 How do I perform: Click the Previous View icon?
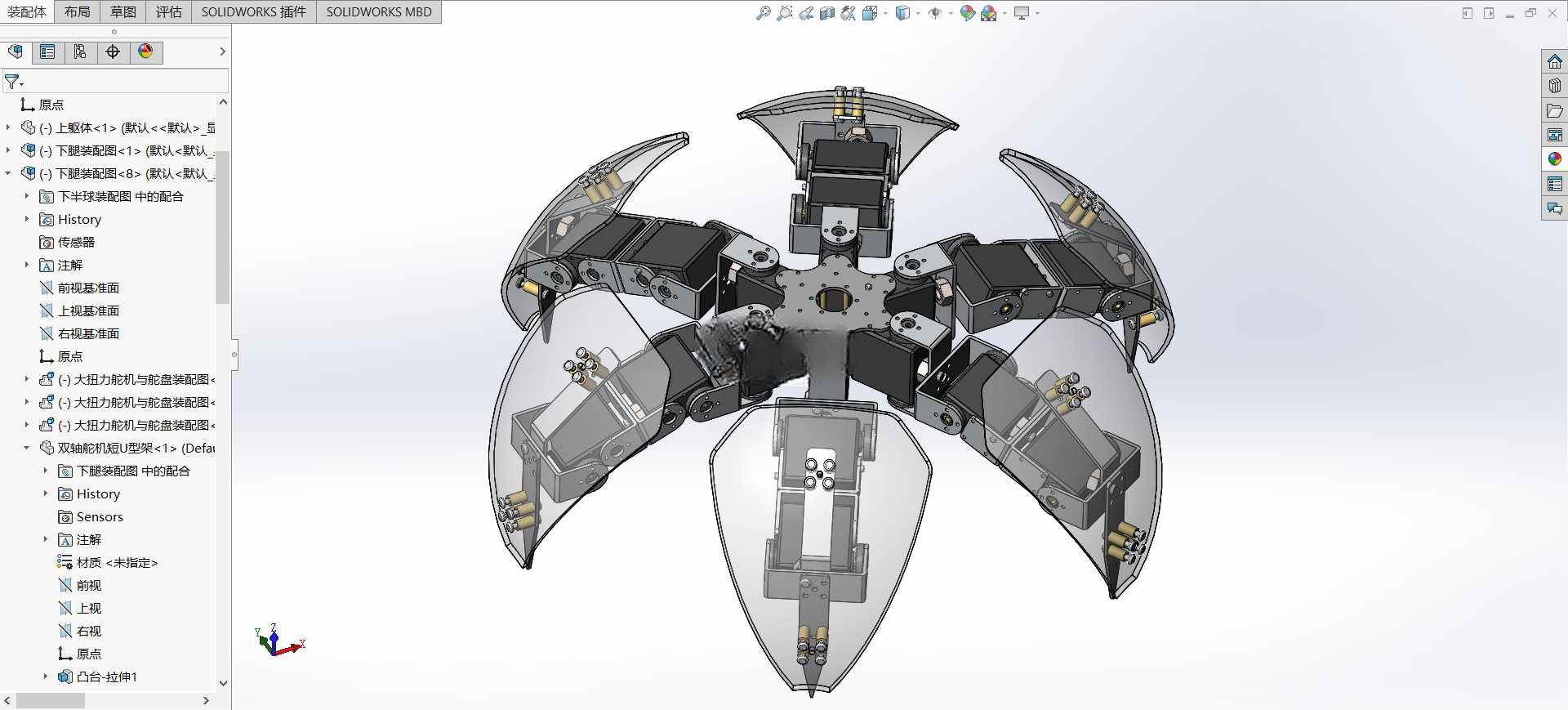click(x=806, y=13)
